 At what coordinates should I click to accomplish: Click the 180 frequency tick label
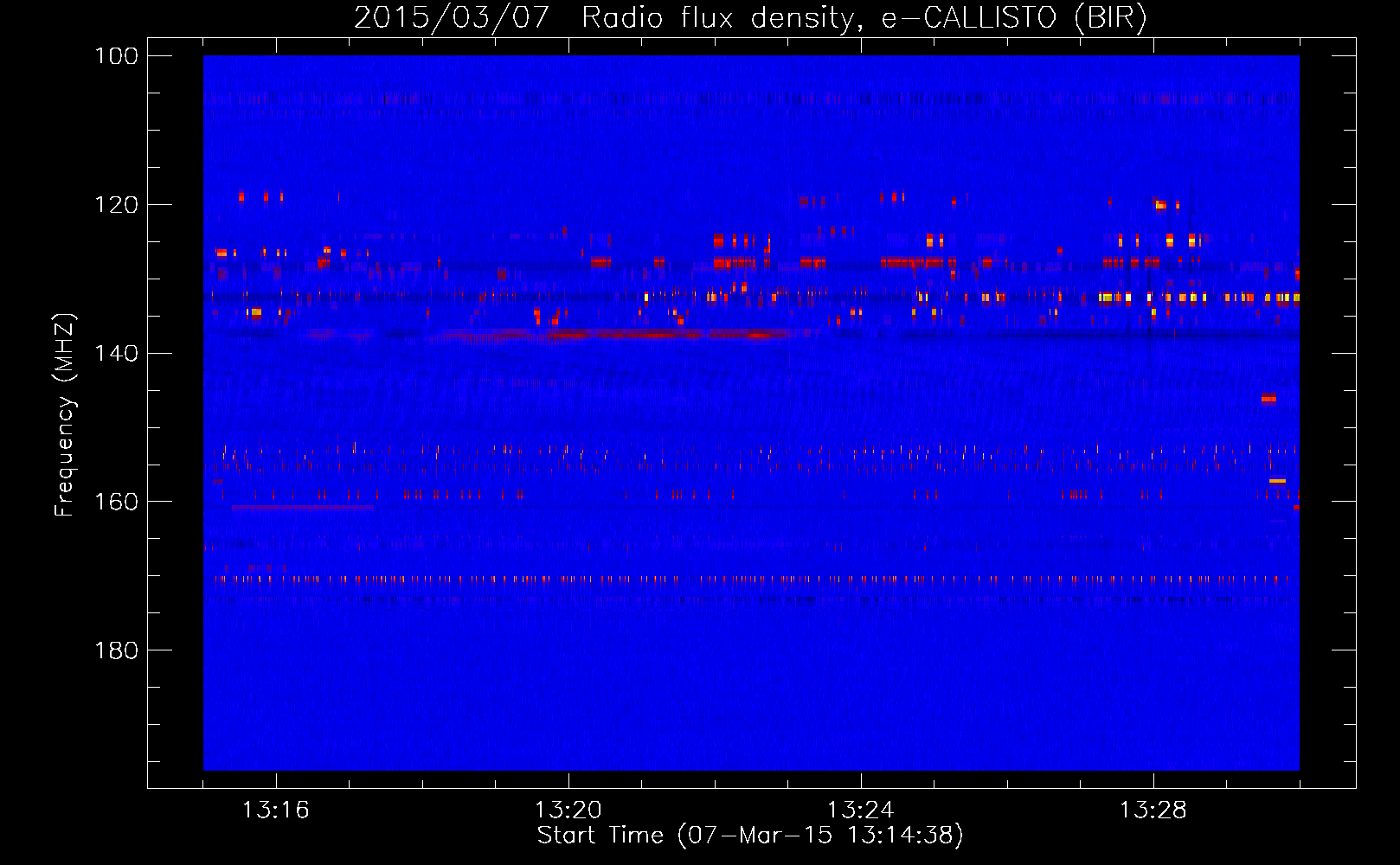117,650
